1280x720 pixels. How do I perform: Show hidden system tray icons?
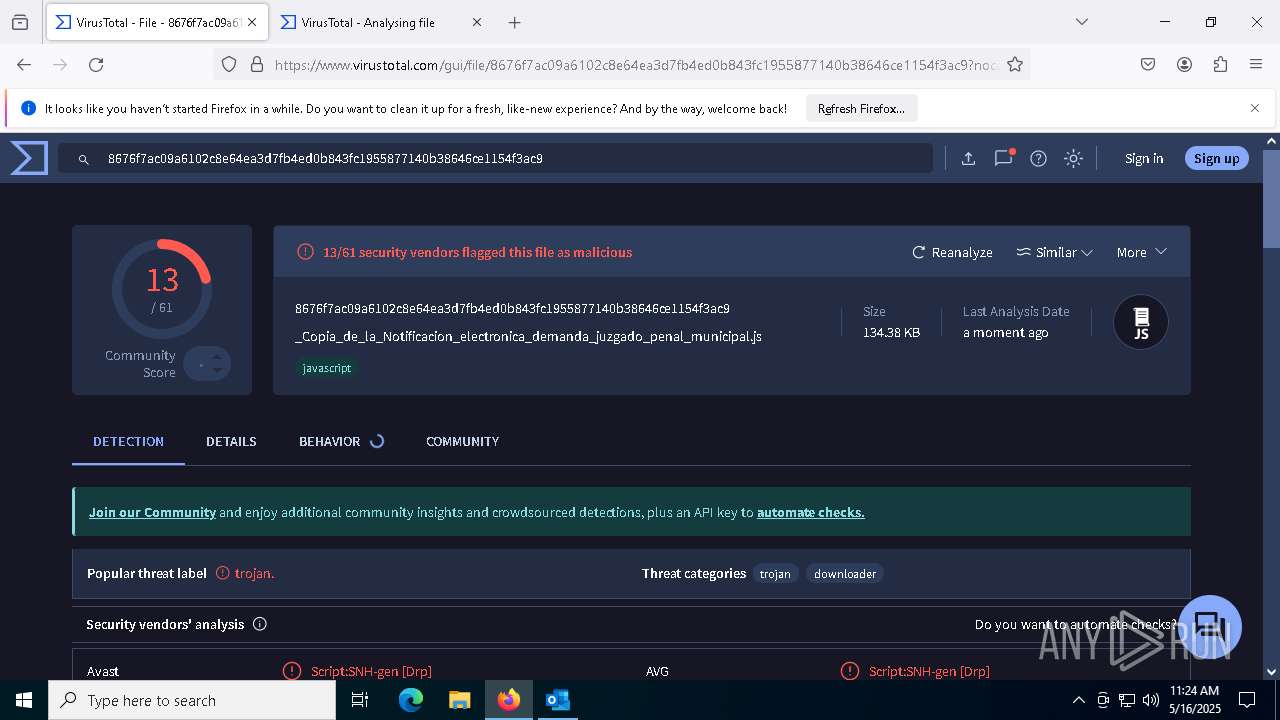click(x=1078, y=700)
